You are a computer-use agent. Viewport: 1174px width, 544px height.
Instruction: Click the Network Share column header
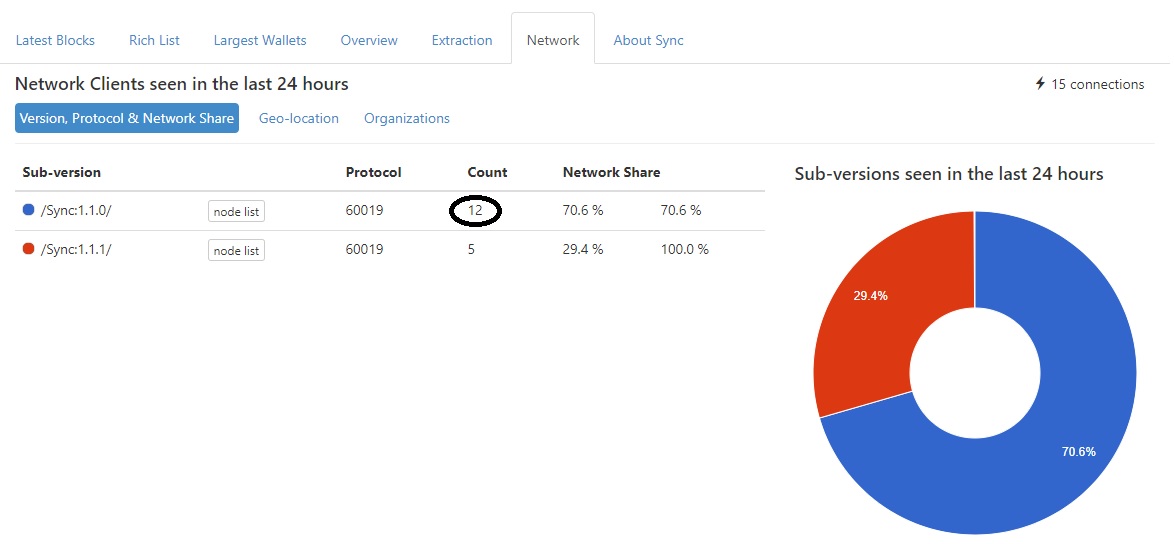tap(612, 172)
